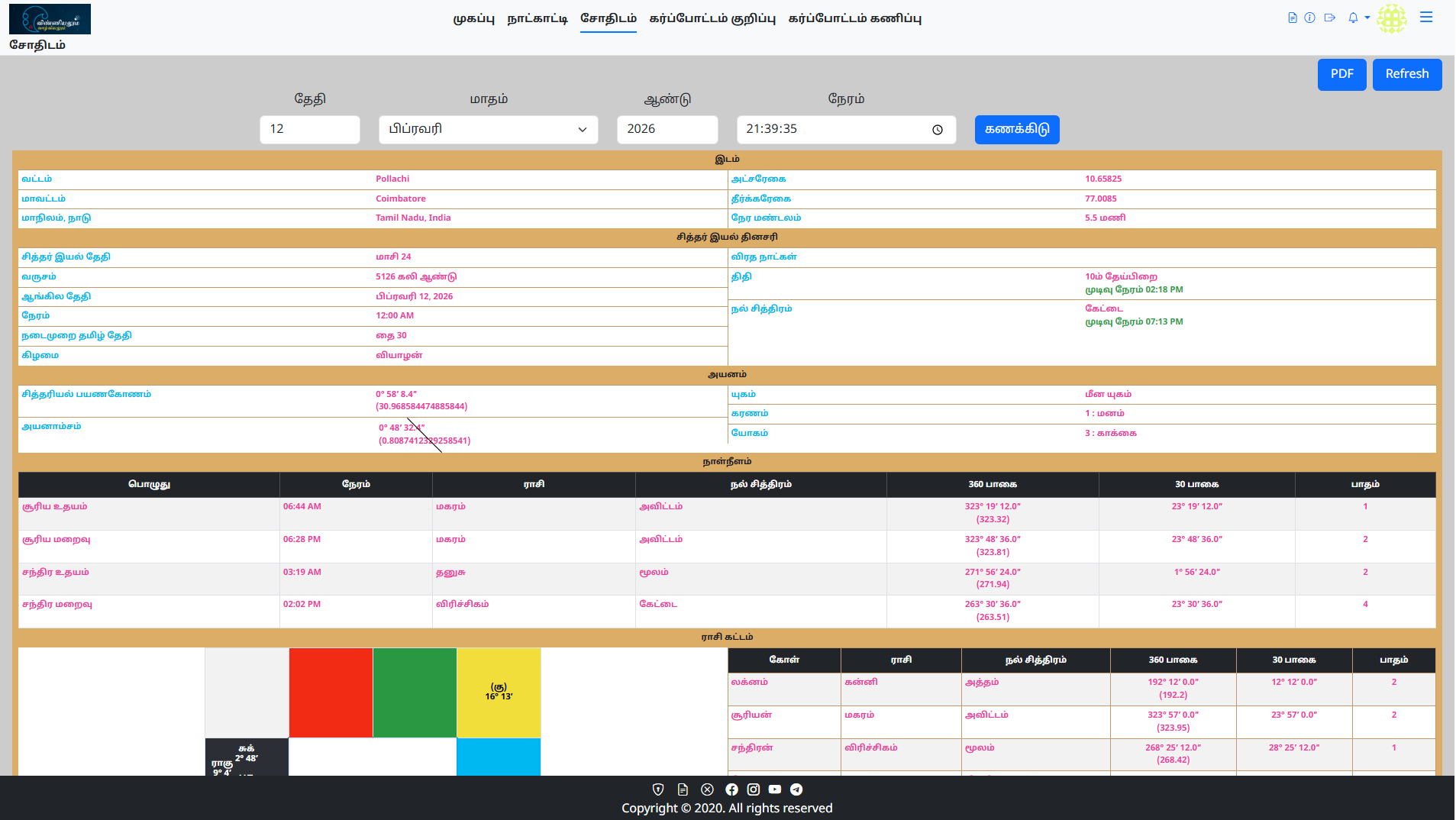
Task: Click the info circle icon in header
Action: click(1310, 18)
